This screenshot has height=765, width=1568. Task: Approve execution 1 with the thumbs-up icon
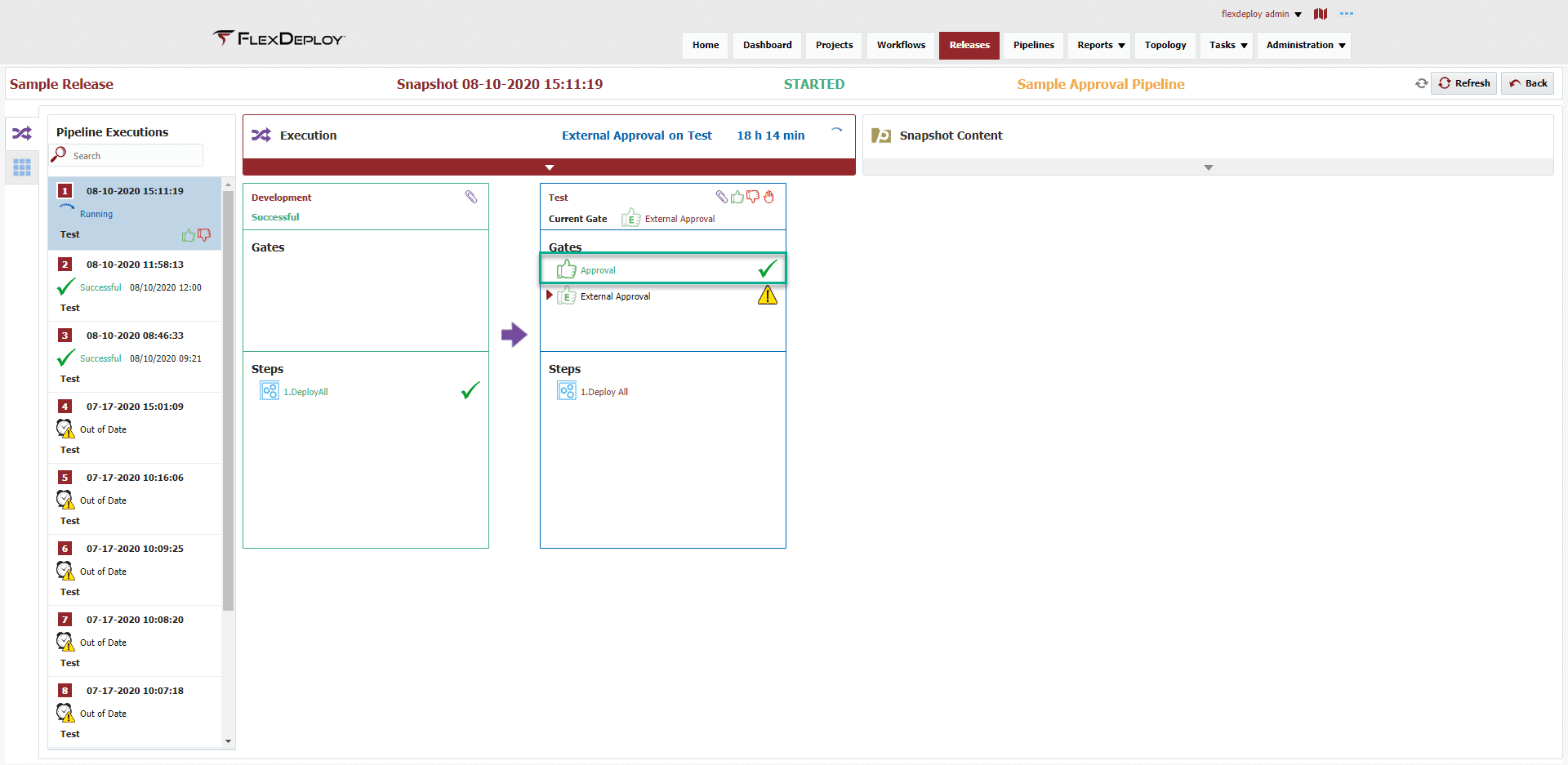[189, 235]
